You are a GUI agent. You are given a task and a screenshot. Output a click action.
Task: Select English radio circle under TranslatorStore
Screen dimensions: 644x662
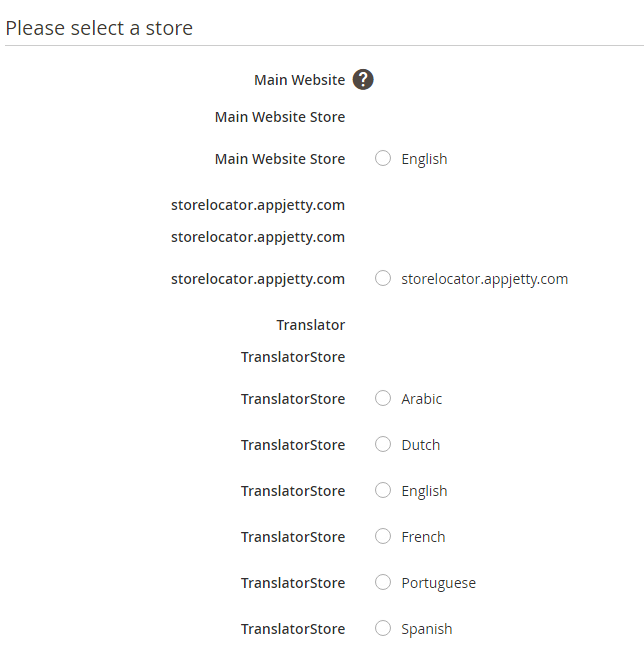pos(383,490)
